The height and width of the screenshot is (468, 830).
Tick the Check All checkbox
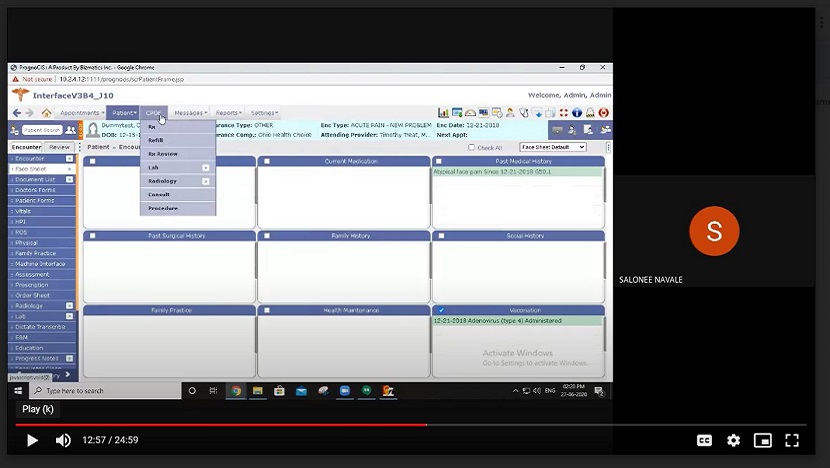point(471,147)
